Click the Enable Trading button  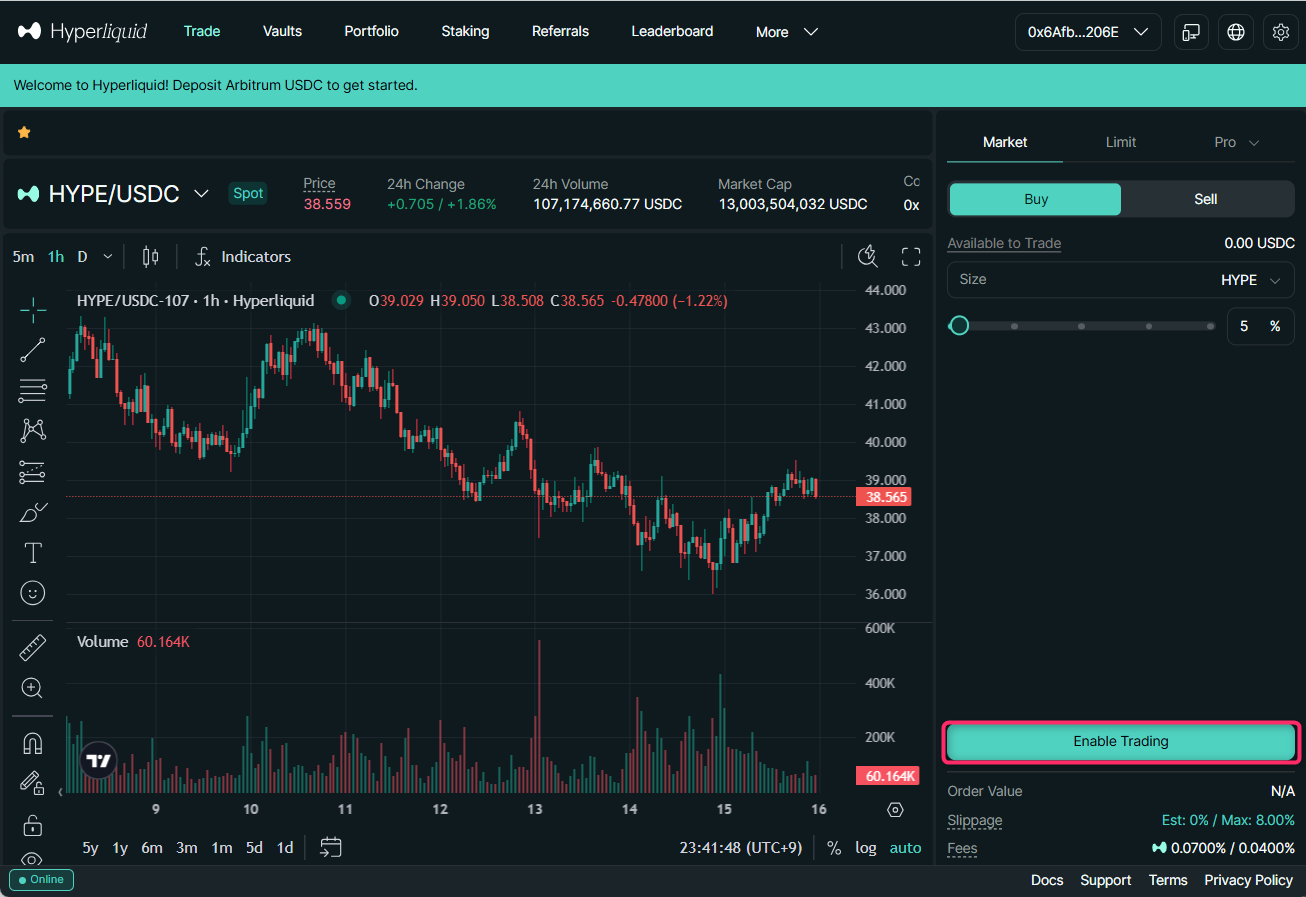[1119, 741]
